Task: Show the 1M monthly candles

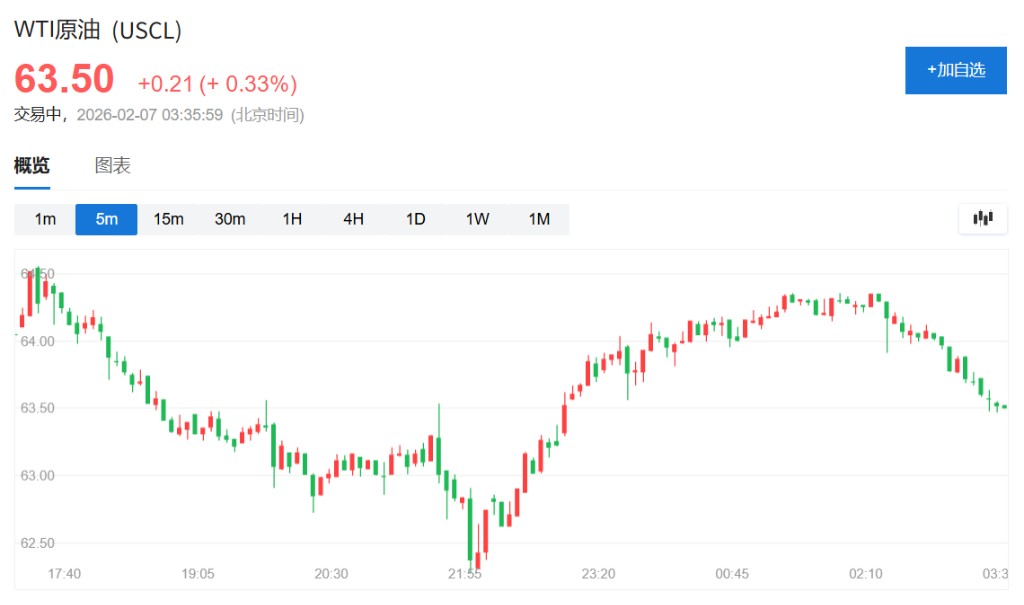Action: [539, 219]
